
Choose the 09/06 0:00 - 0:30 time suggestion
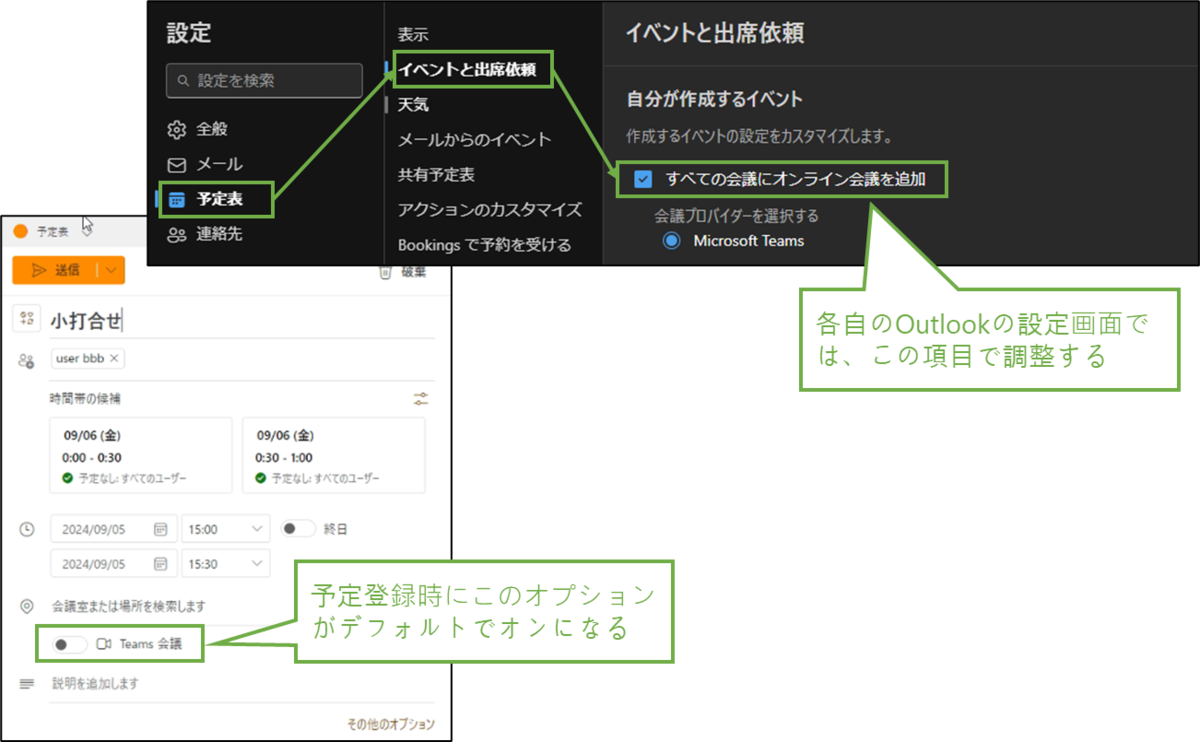pos(141,455)
